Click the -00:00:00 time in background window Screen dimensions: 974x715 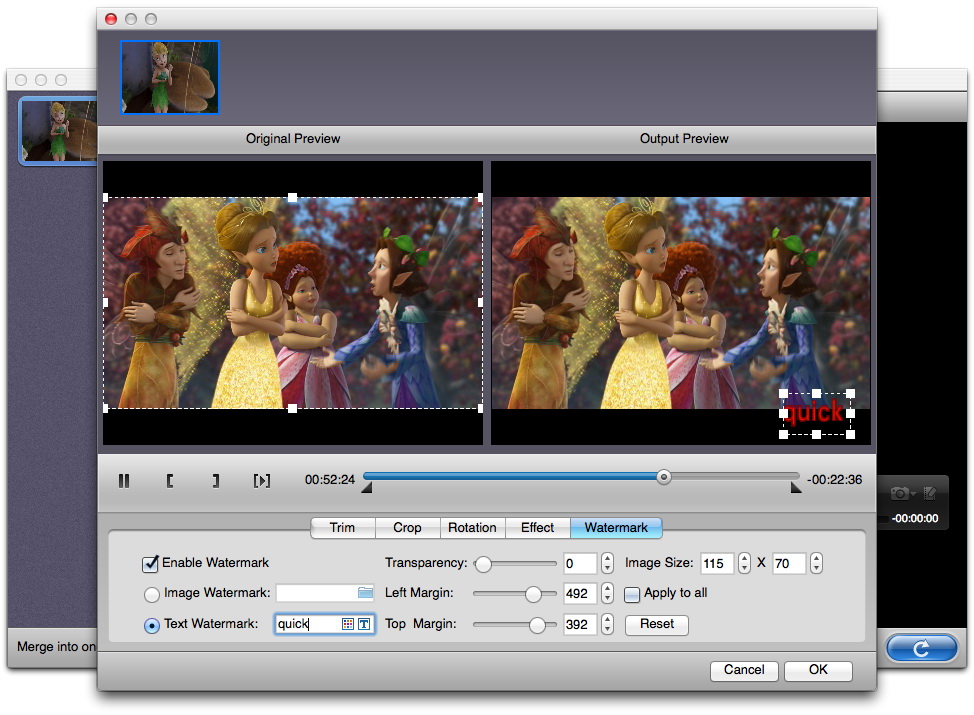(915, 518)
